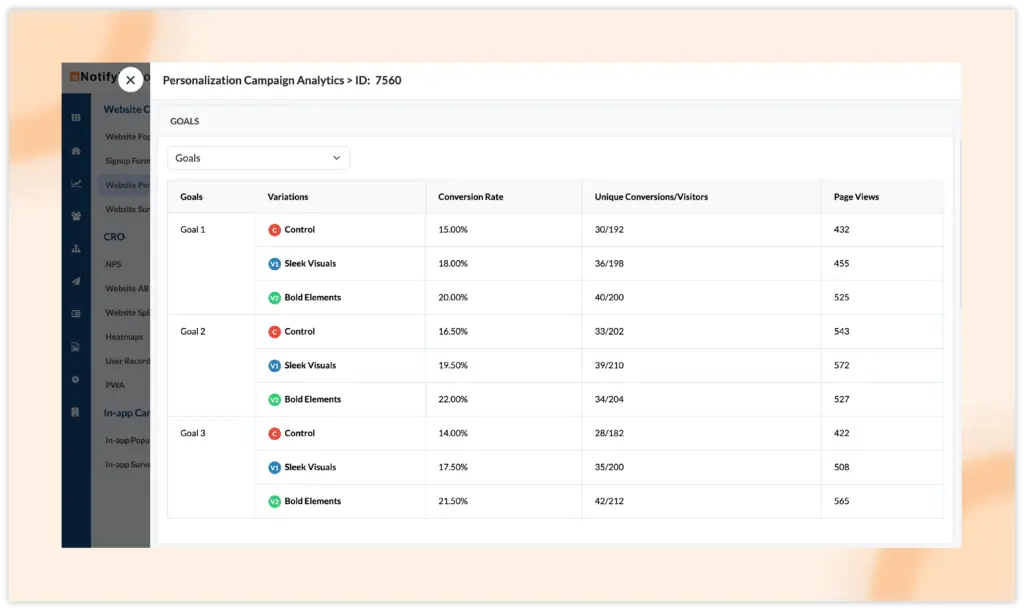
Task: Click the Goal 1 Control variation badge
Action: (x=274, y=230)
